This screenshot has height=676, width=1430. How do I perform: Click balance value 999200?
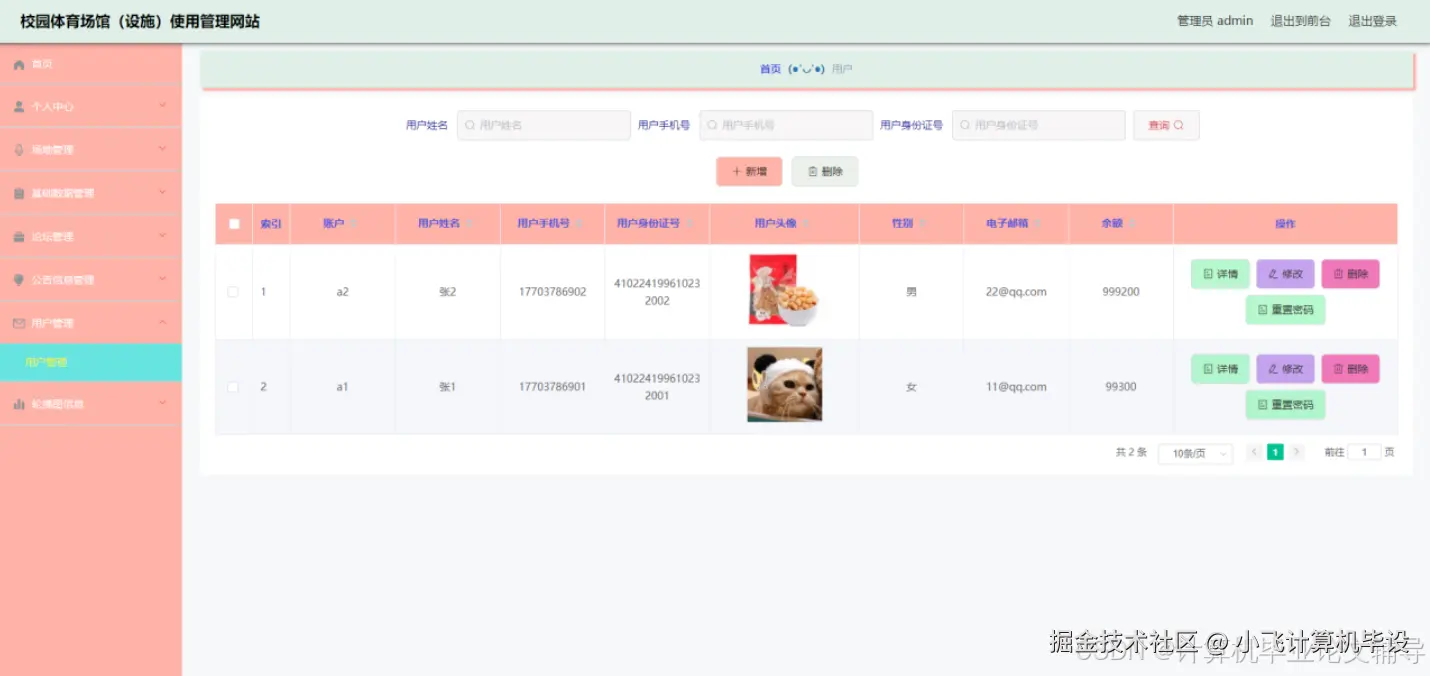1121,292
